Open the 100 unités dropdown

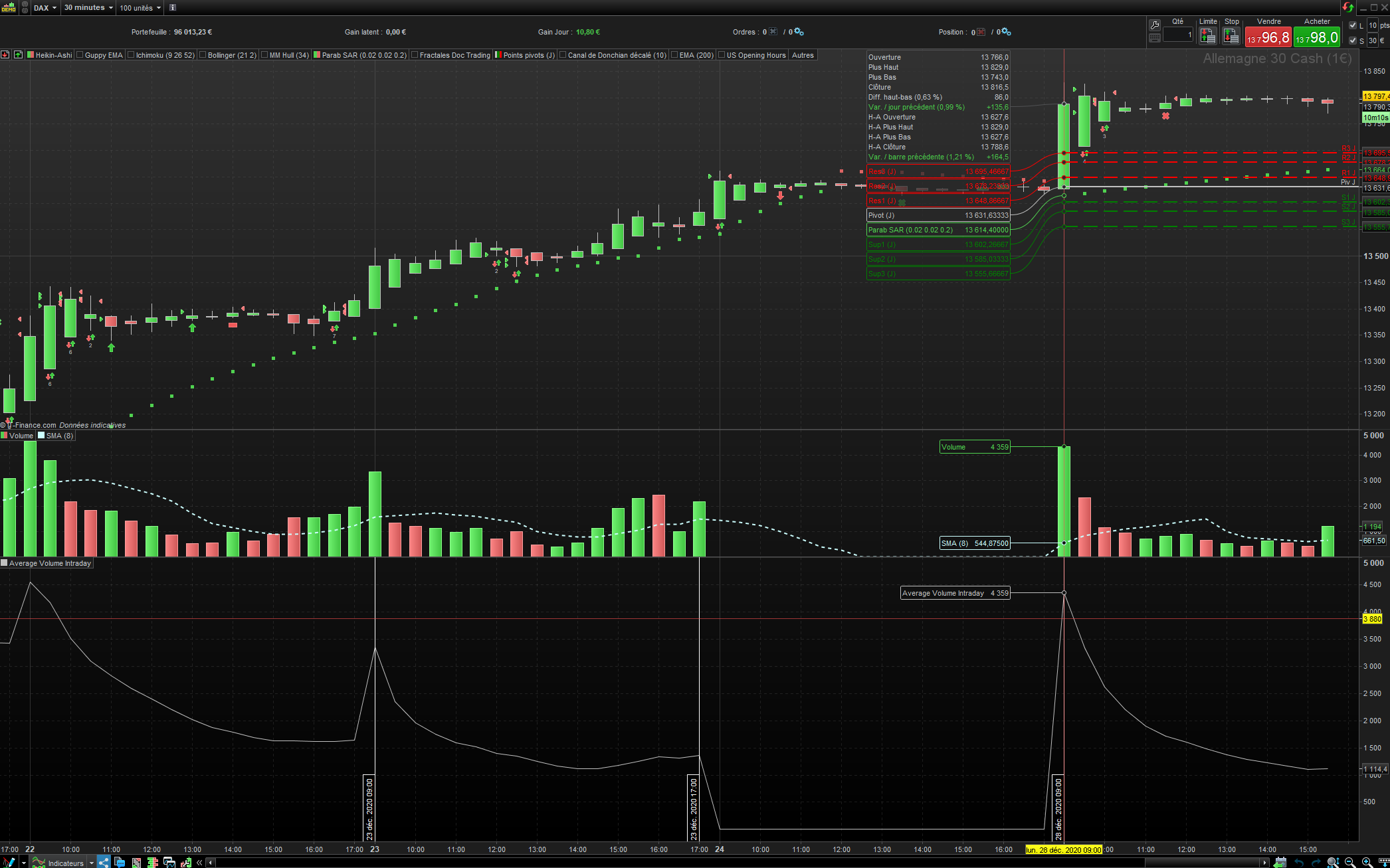tap(140, 8)
